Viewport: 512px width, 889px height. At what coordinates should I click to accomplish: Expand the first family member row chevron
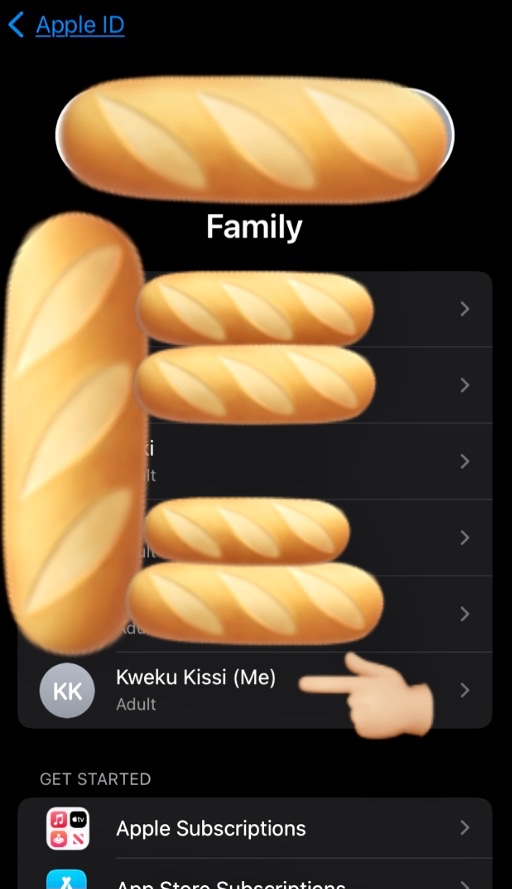pos(465,308)
